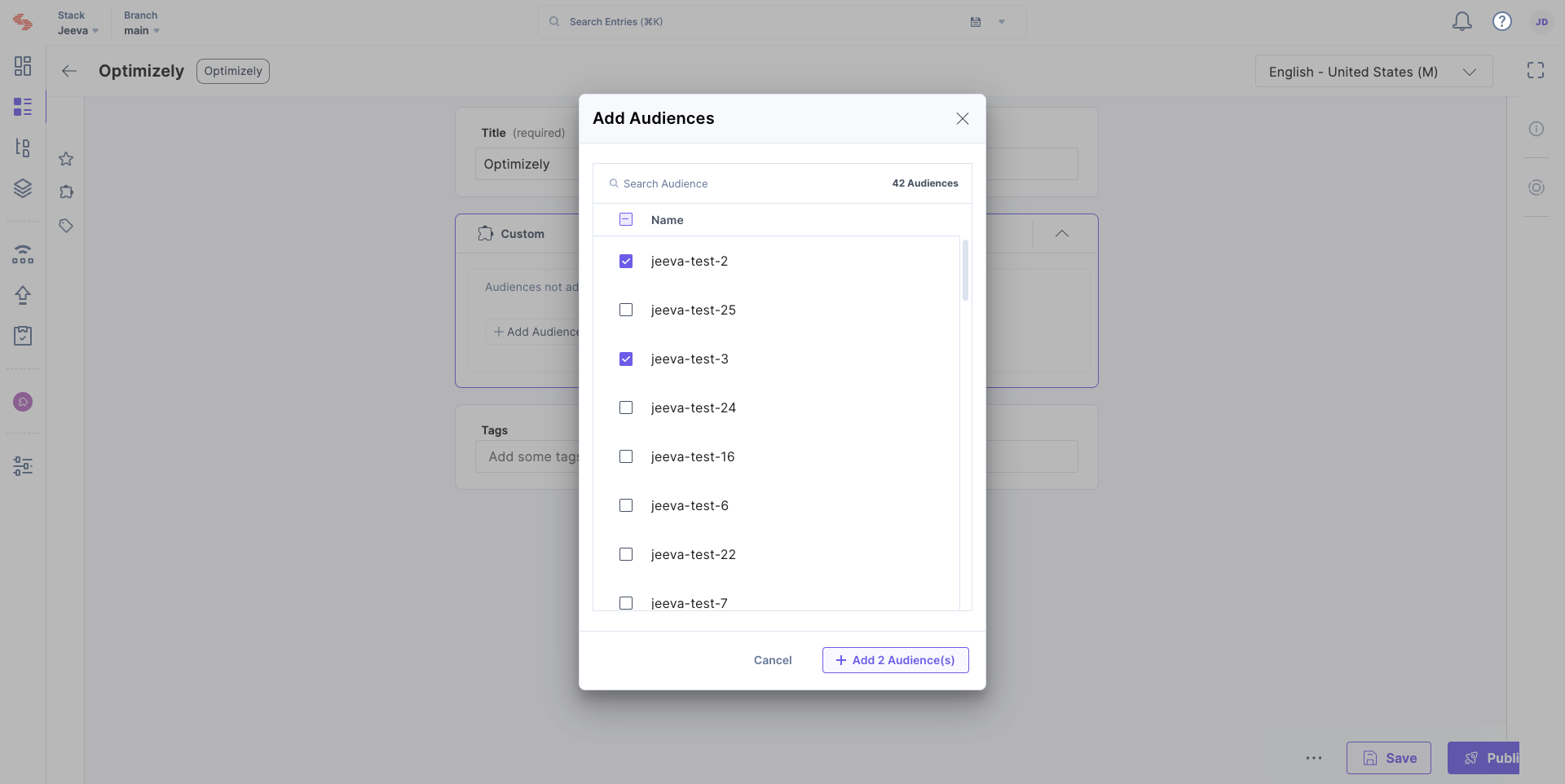The image size is (1565, 784).
Task: Go back using the left arrow
Action: [x=69, y=71]
